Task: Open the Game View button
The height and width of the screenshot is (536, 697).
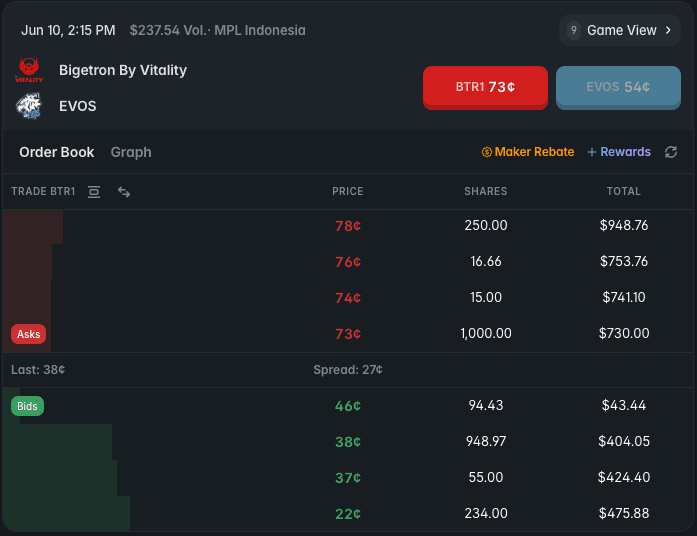Action: 620,30
